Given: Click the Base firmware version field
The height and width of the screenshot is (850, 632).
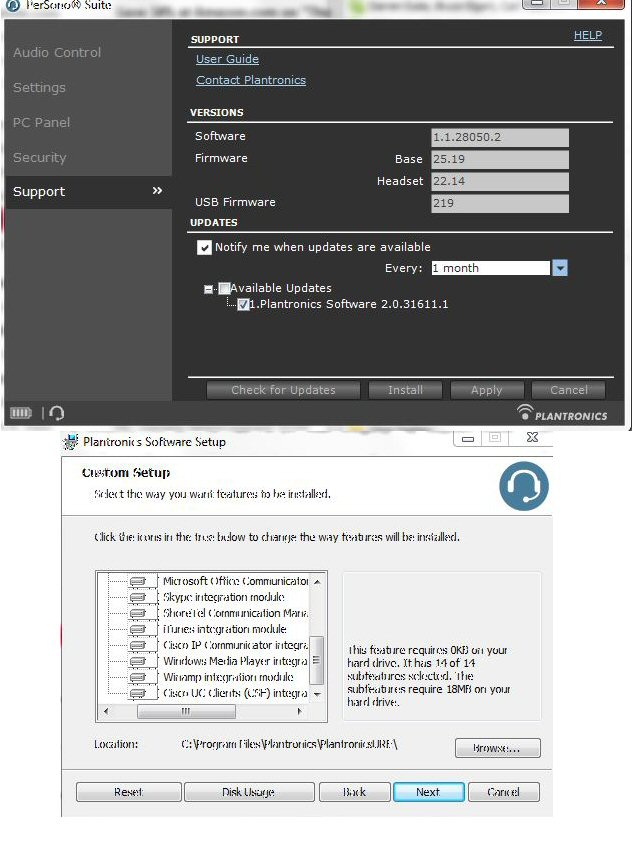Looking at the screenshot, I should point(500,159).
